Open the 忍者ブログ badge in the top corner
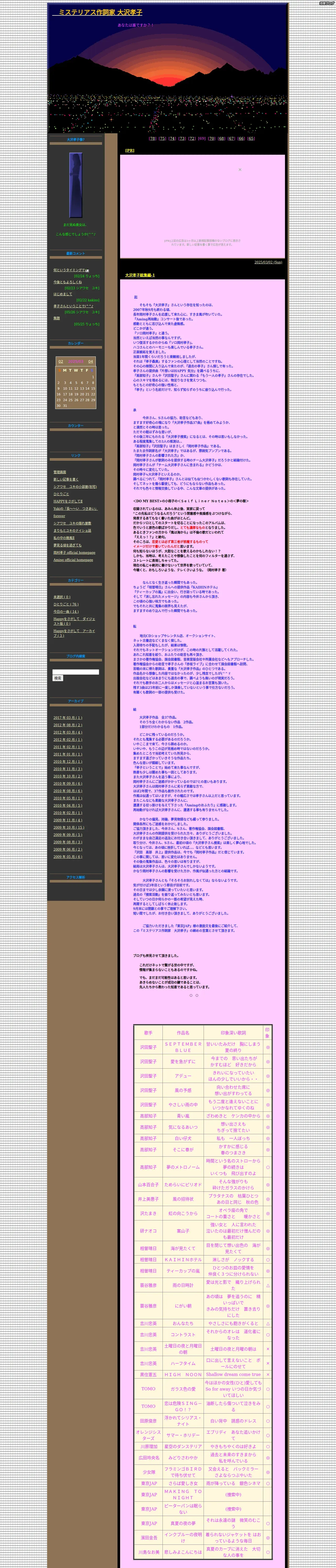Screen dimensions: 336x1568 click(327, 3)
